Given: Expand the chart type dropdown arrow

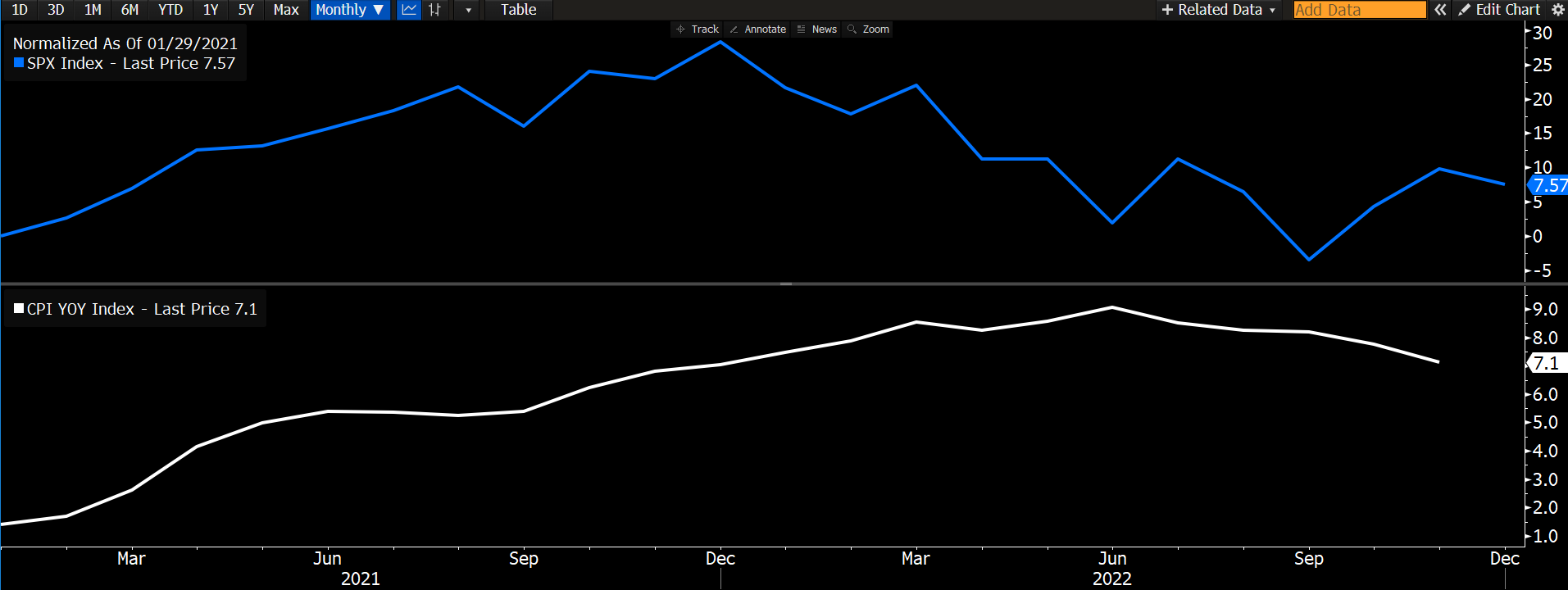Looking at the screenshot, I should (x=468, y=10).
